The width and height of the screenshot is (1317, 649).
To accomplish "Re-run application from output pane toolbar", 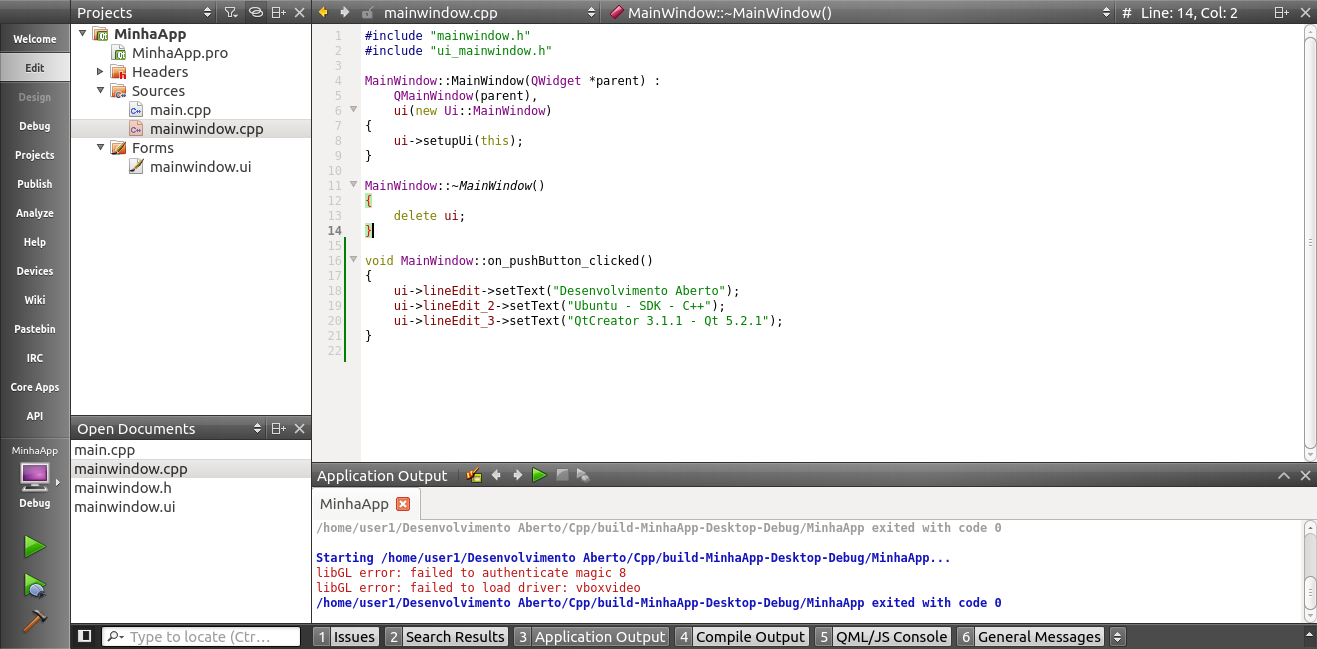I will pos(539,476).
